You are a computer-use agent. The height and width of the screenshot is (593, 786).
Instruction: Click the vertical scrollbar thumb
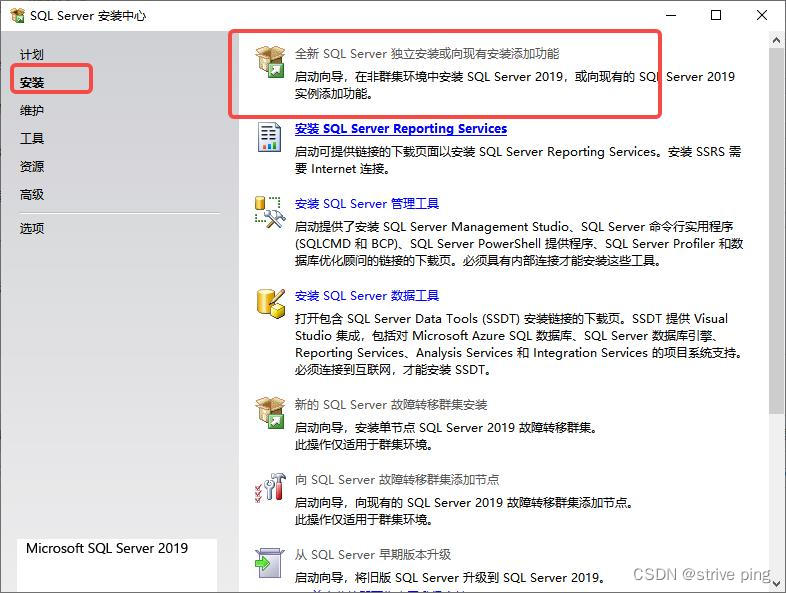tap(776, 231)
